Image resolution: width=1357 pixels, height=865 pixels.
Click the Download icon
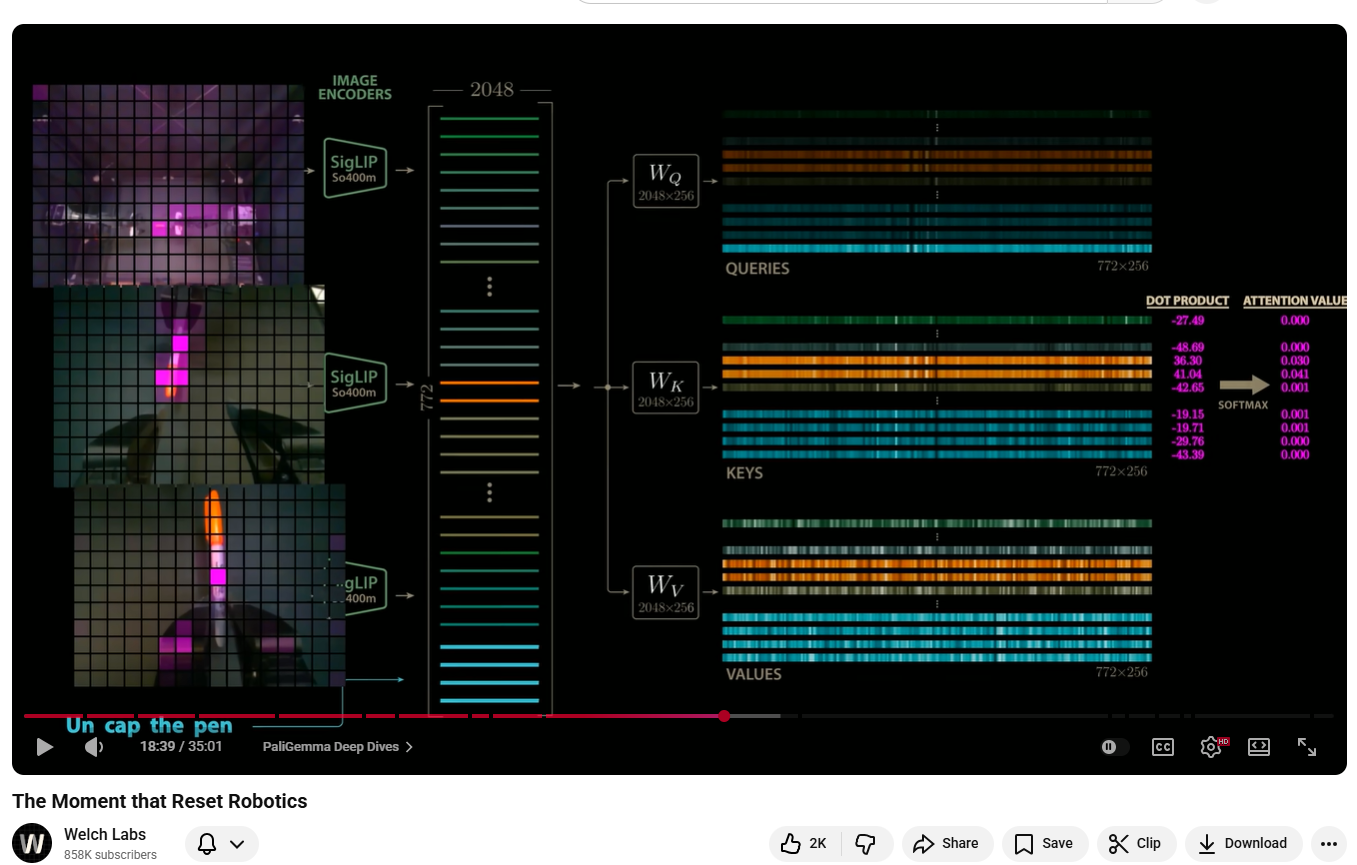point(1243,843)
